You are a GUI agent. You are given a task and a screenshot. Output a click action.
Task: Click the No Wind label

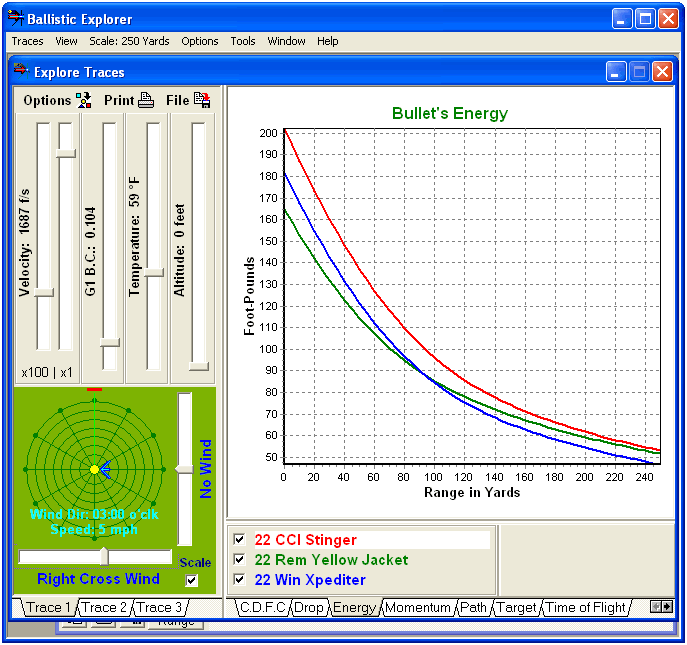(205, 468)
